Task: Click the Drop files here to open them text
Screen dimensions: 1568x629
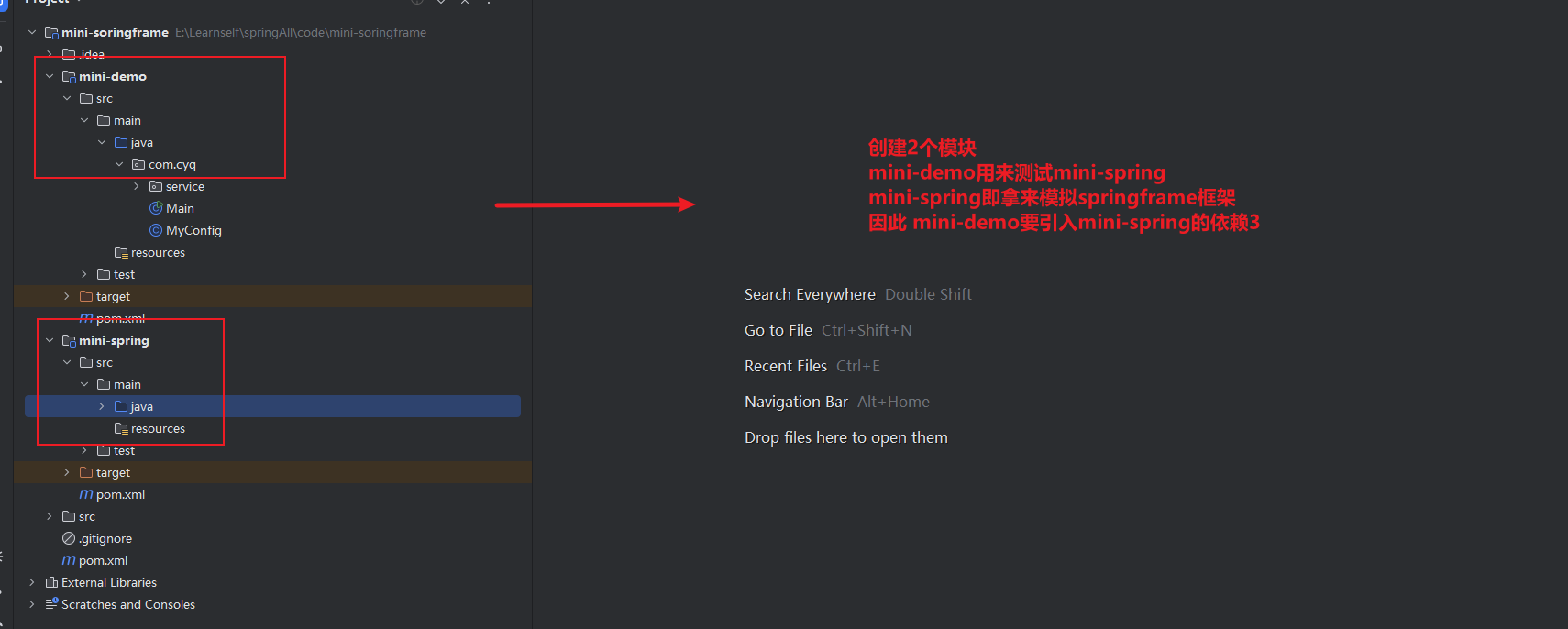Action: tap(846, 437)
